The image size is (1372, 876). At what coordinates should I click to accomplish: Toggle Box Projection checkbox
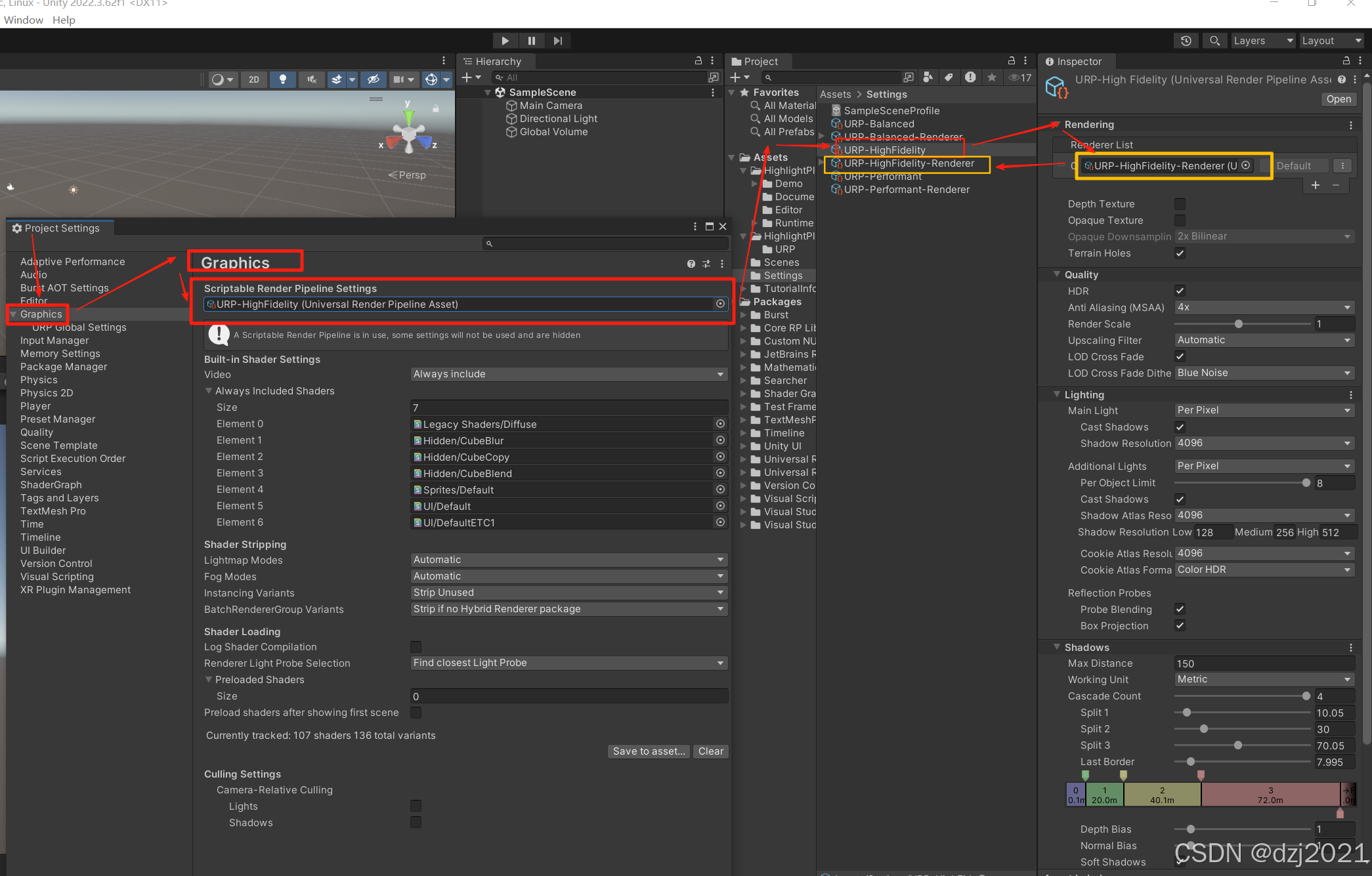[x=1180, y=625]
